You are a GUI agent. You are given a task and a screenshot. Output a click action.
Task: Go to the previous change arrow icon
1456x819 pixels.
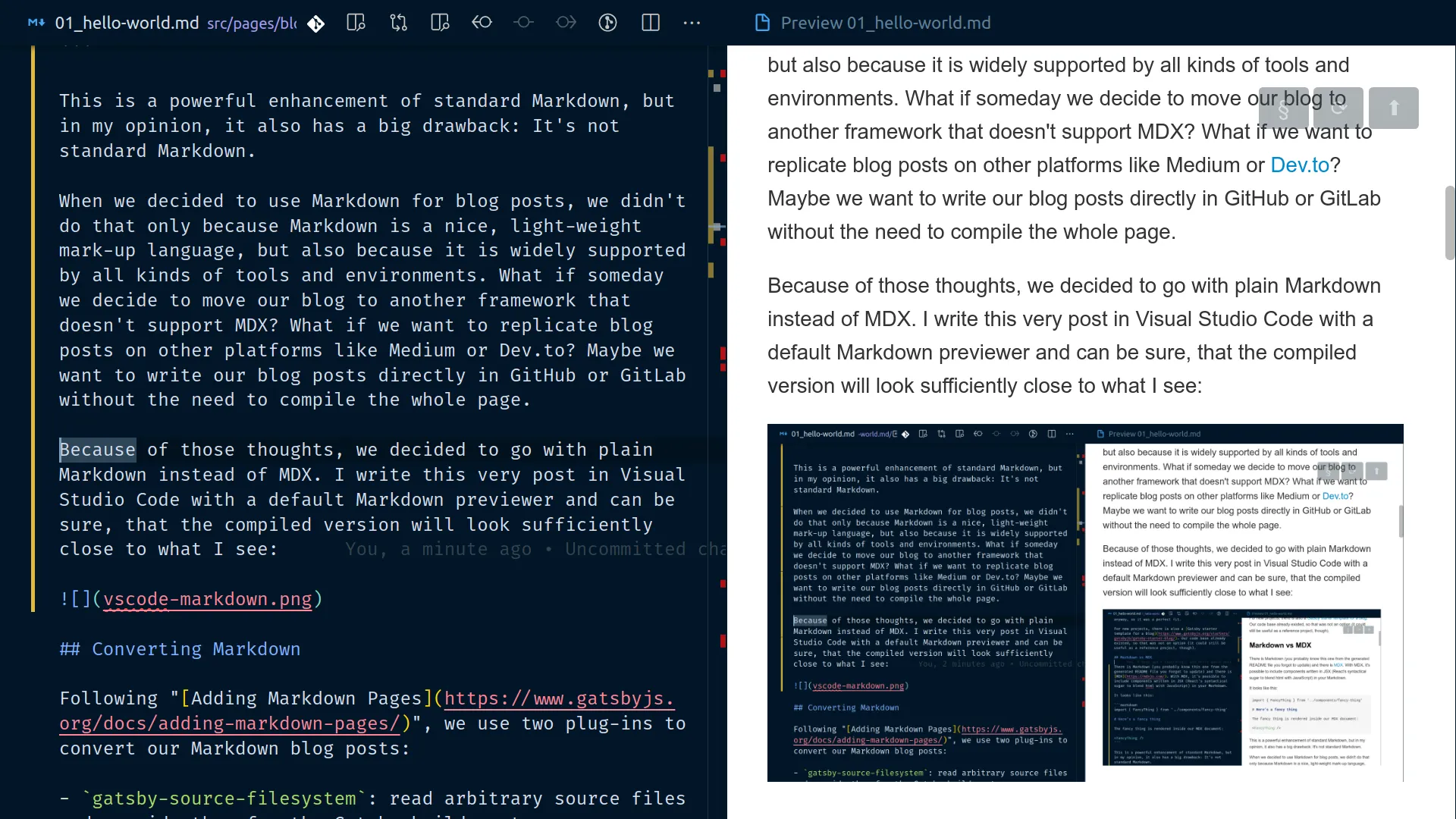(482, 23)
